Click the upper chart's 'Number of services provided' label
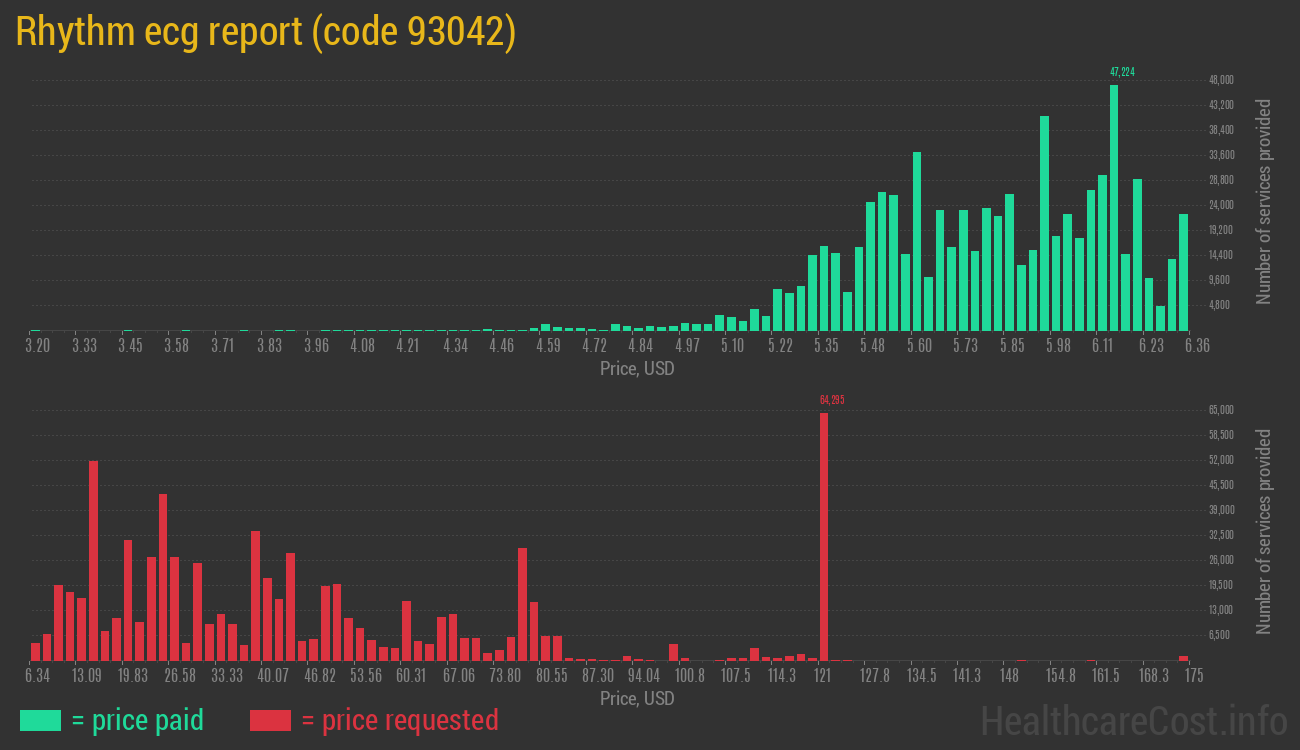 pyautogui.click(x=1264, y=201)
